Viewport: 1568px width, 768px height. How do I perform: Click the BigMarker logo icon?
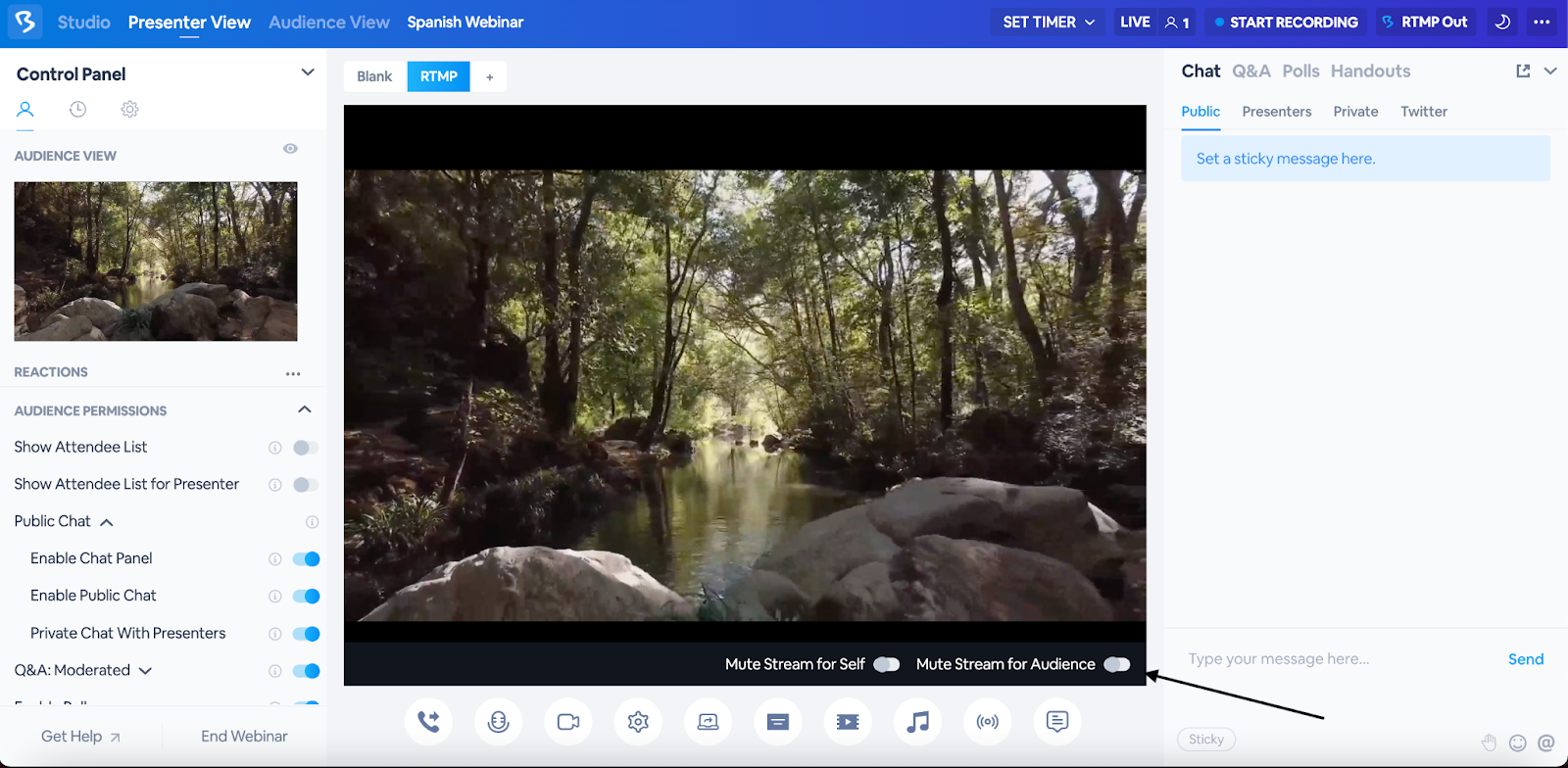[25, 22]
